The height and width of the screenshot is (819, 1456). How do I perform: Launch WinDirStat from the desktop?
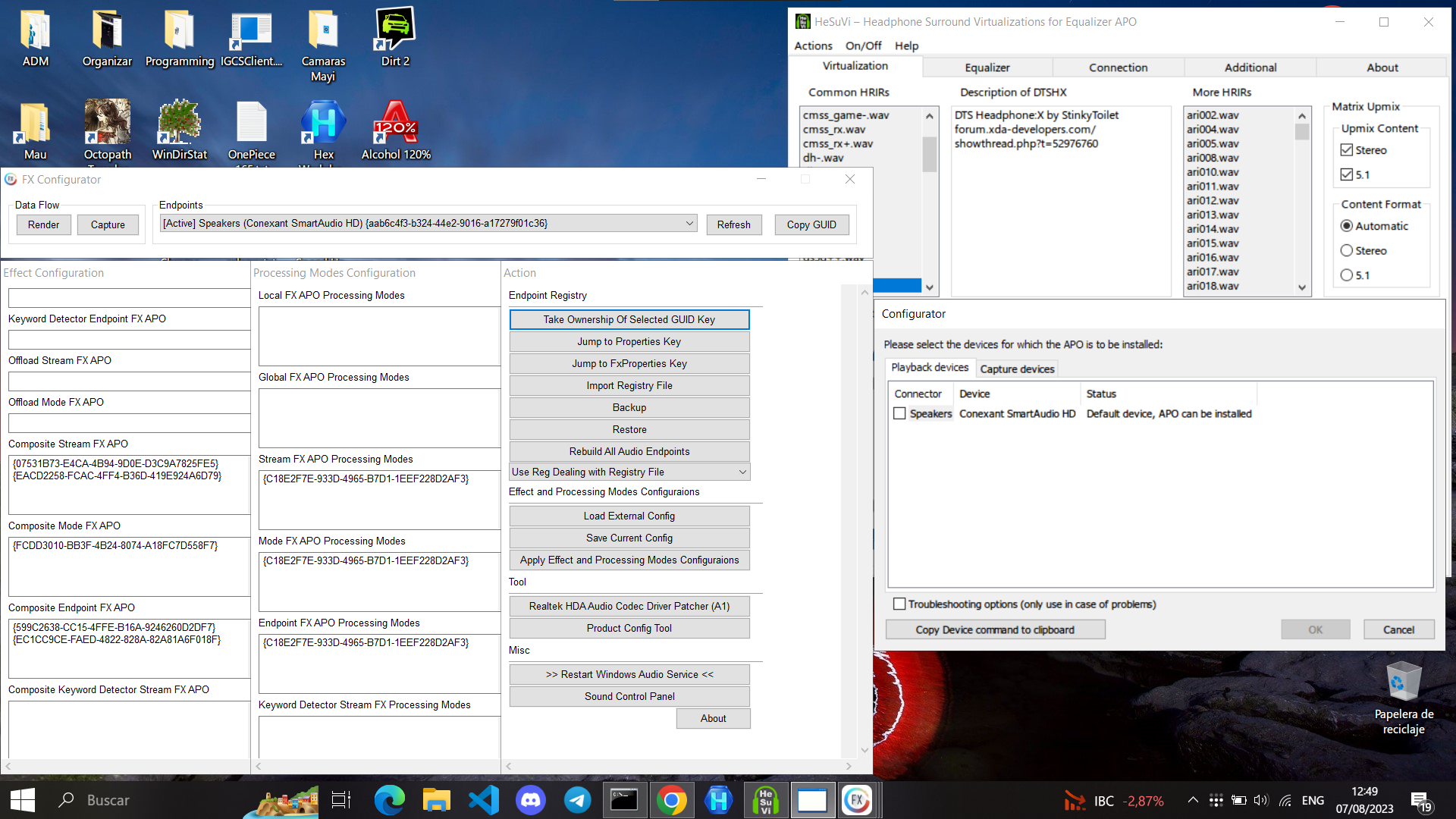point(180,130)
